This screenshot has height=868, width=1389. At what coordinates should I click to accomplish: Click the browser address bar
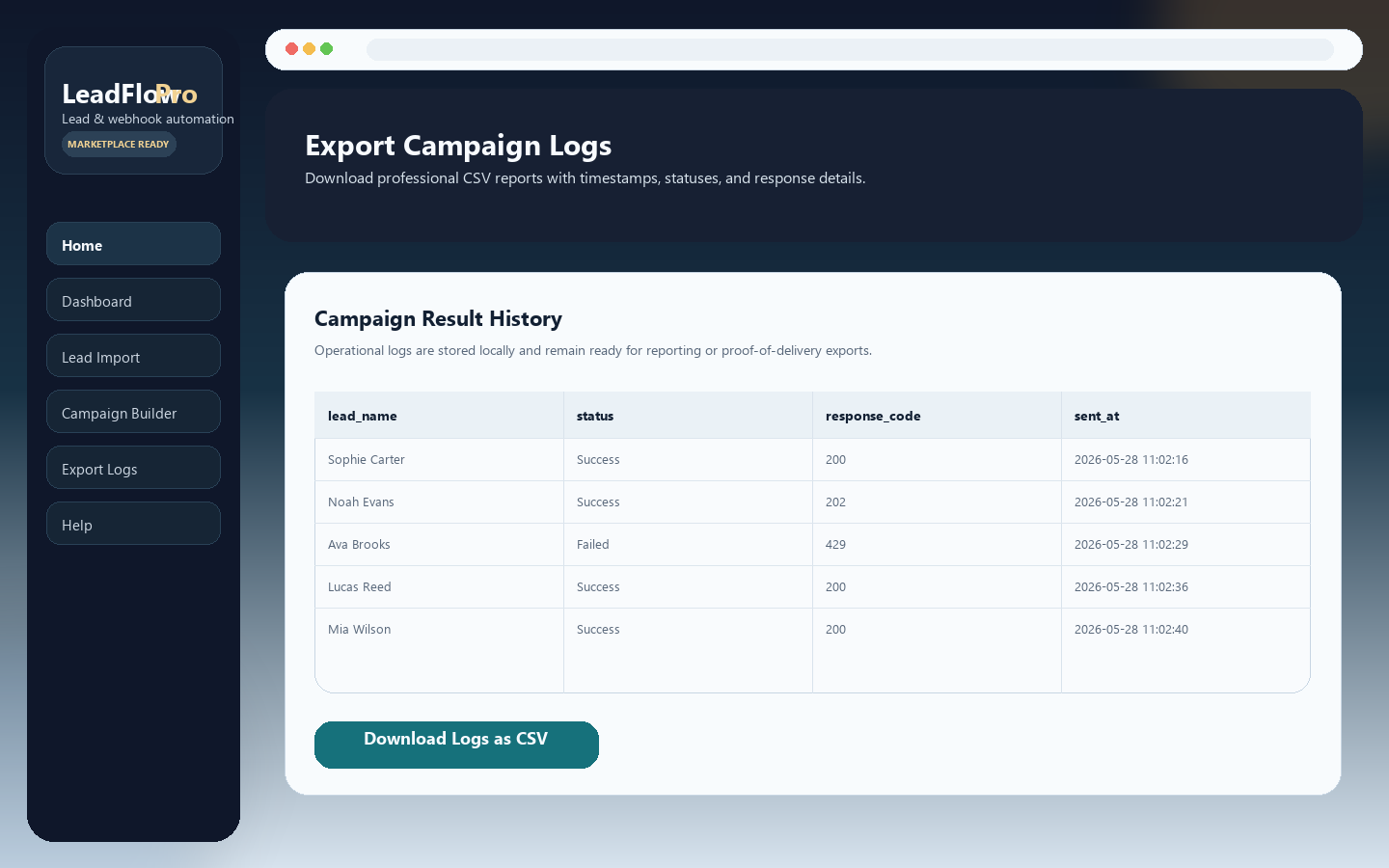[x=850, y=49]
